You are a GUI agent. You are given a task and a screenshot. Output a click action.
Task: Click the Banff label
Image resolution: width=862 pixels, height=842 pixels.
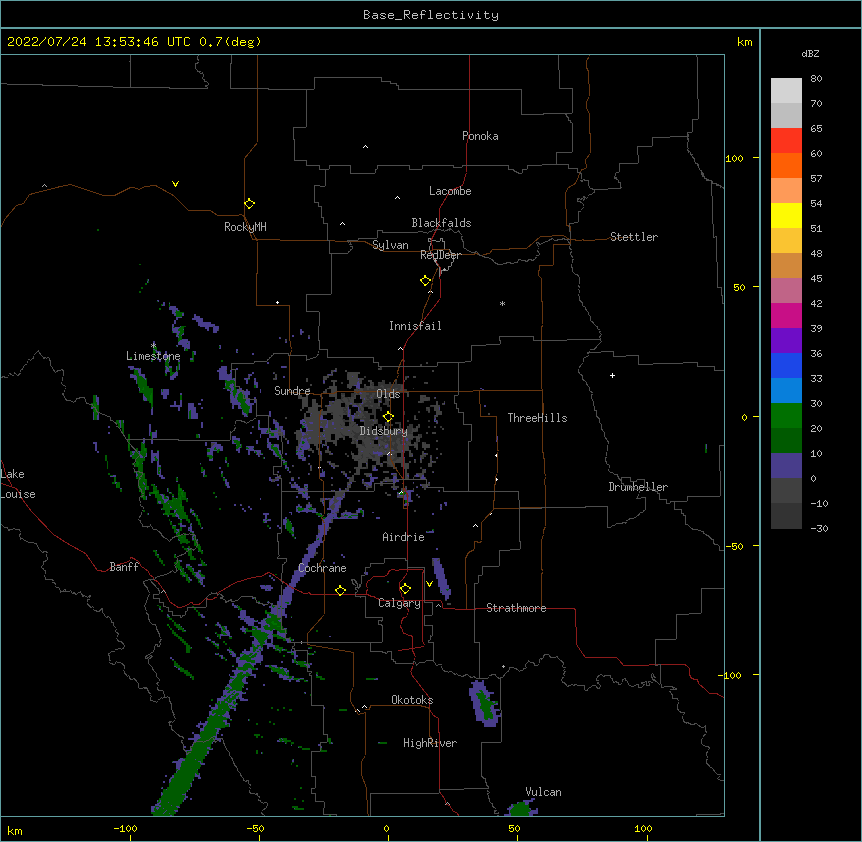[x=124, y=567]
